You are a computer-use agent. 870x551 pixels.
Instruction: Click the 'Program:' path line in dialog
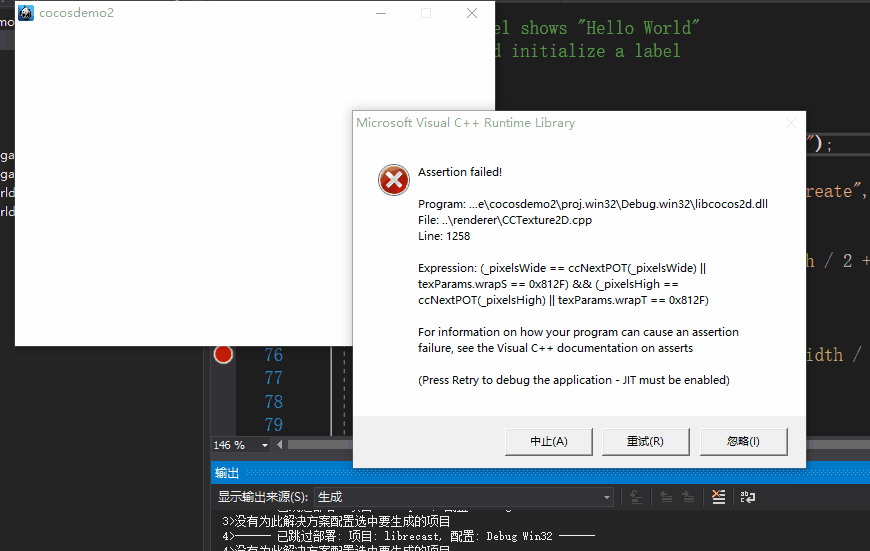point(593,204)
